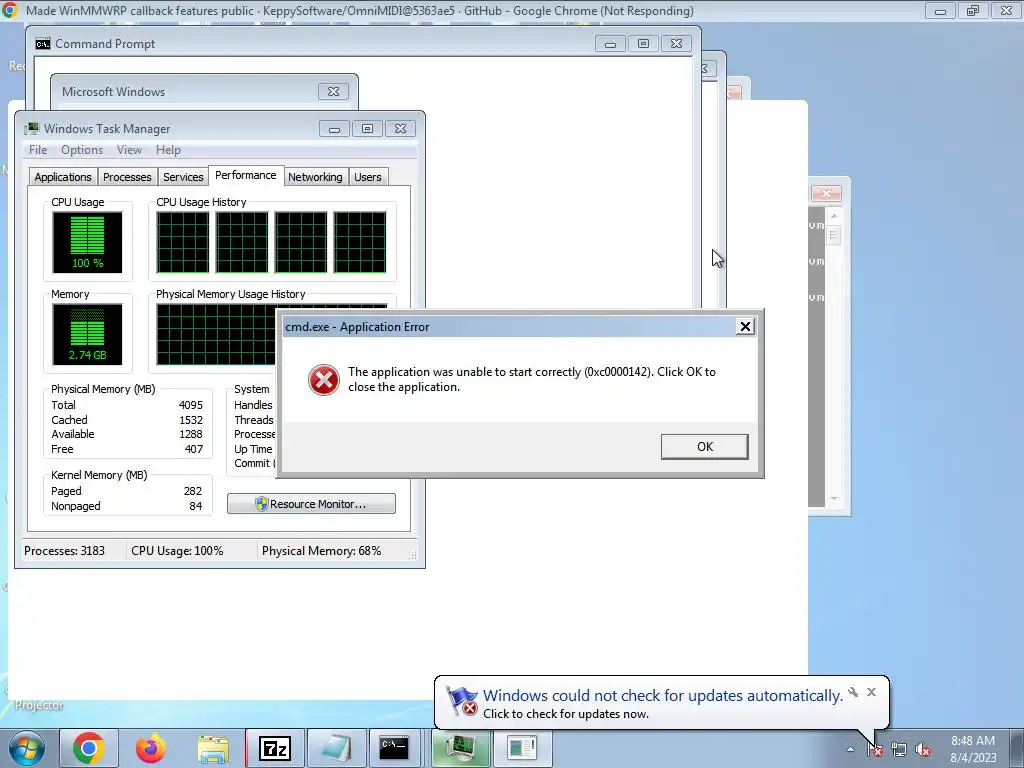Switch to the Services tab
The image size is (1024, 768).
point(183,177)
